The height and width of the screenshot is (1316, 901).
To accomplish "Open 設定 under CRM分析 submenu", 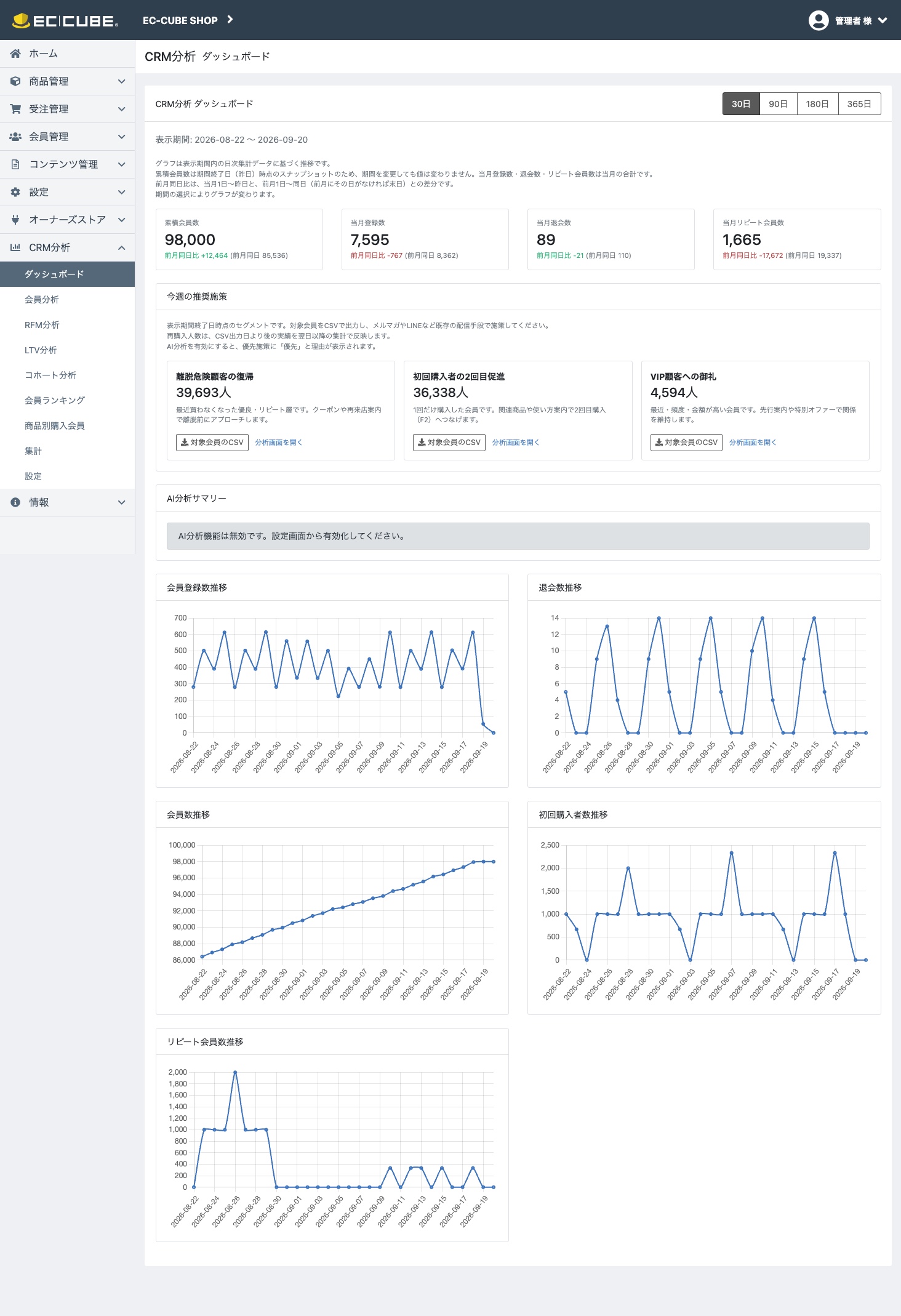I will [68, 476].
